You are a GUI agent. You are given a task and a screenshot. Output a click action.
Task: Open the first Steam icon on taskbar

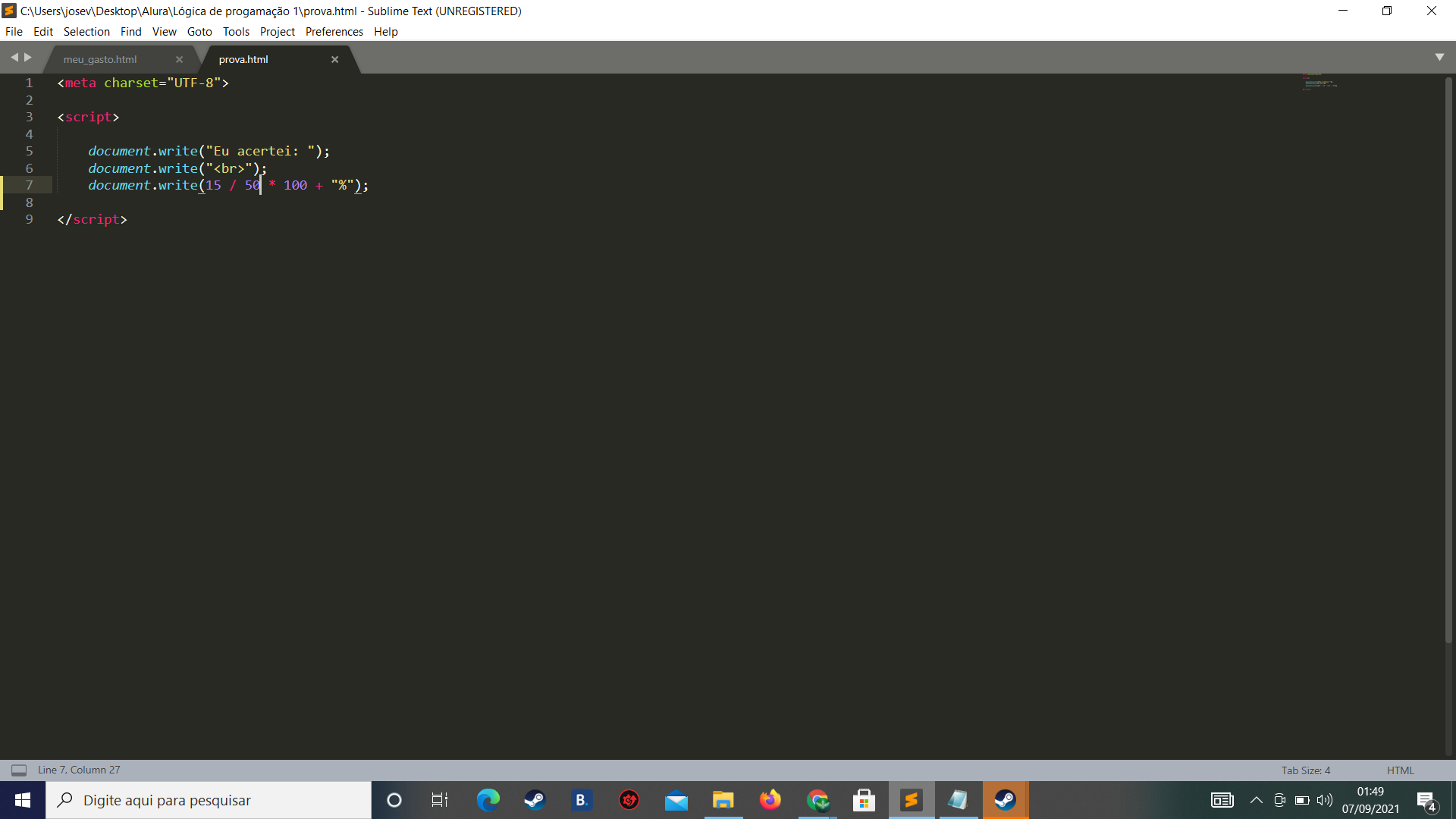pos(535,800)
